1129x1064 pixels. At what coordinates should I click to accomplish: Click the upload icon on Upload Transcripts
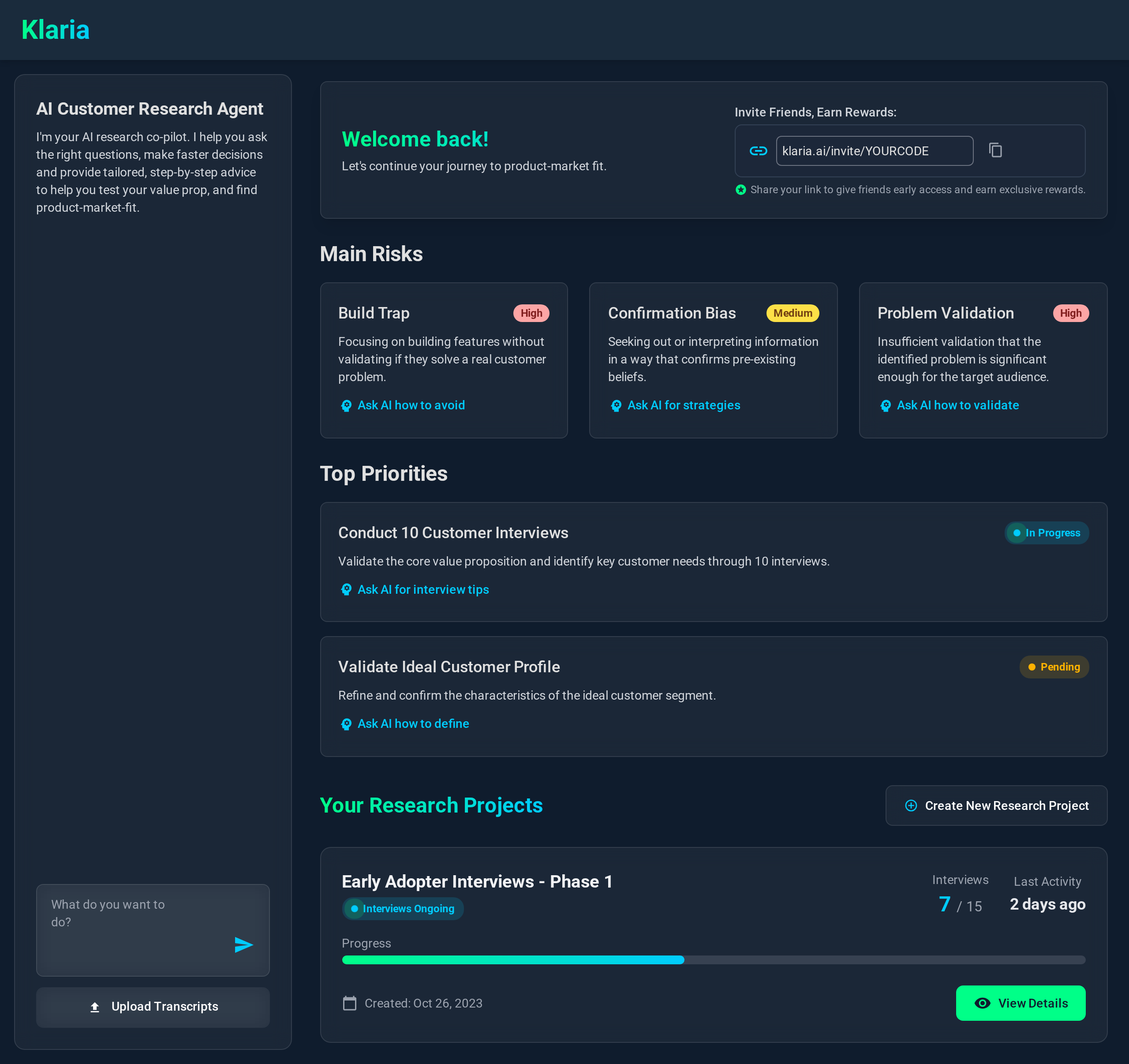click(95, 1006)
